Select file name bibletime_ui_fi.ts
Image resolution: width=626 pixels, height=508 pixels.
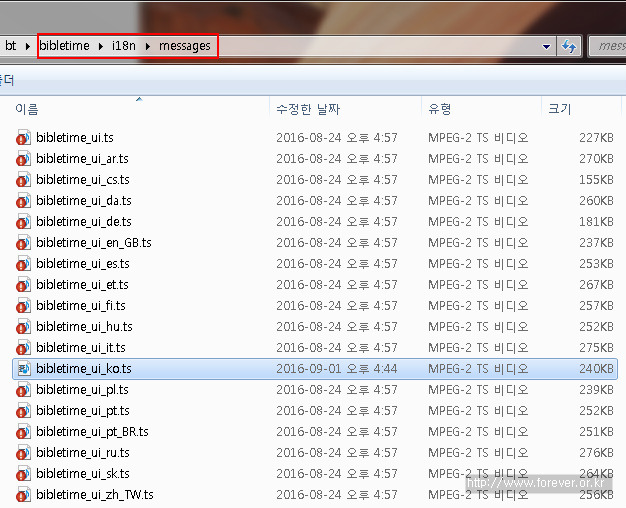pos(81,306)
